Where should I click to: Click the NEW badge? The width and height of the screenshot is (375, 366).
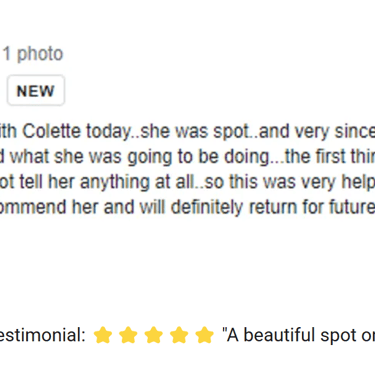(x=36, y=91)
